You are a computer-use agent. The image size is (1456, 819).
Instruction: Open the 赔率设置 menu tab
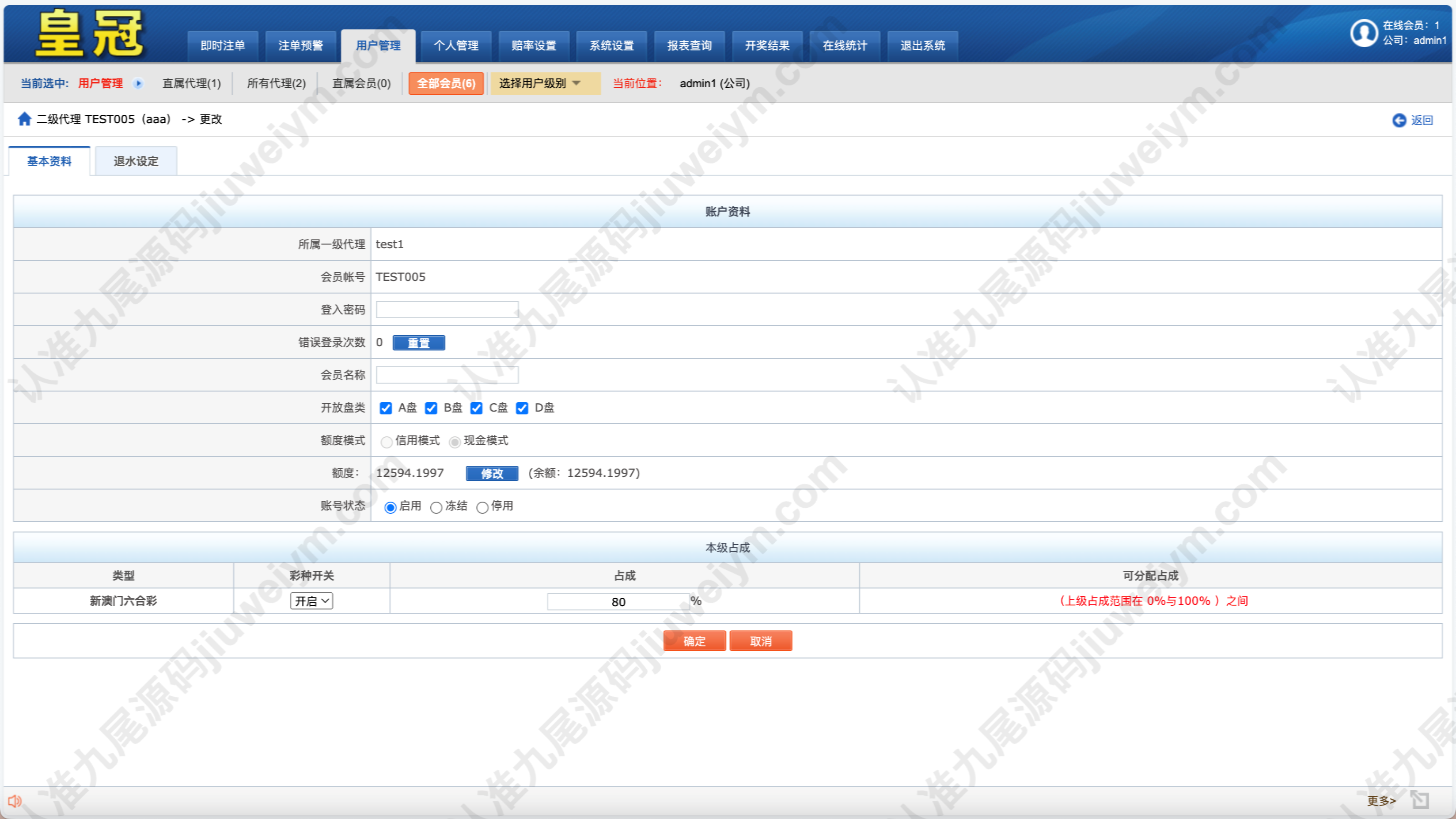tap(533, 46)
